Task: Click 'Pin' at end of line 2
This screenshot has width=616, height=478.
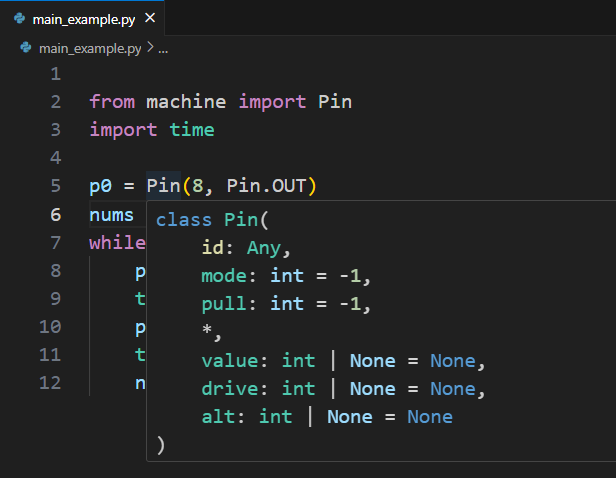Action: (335, 102)
